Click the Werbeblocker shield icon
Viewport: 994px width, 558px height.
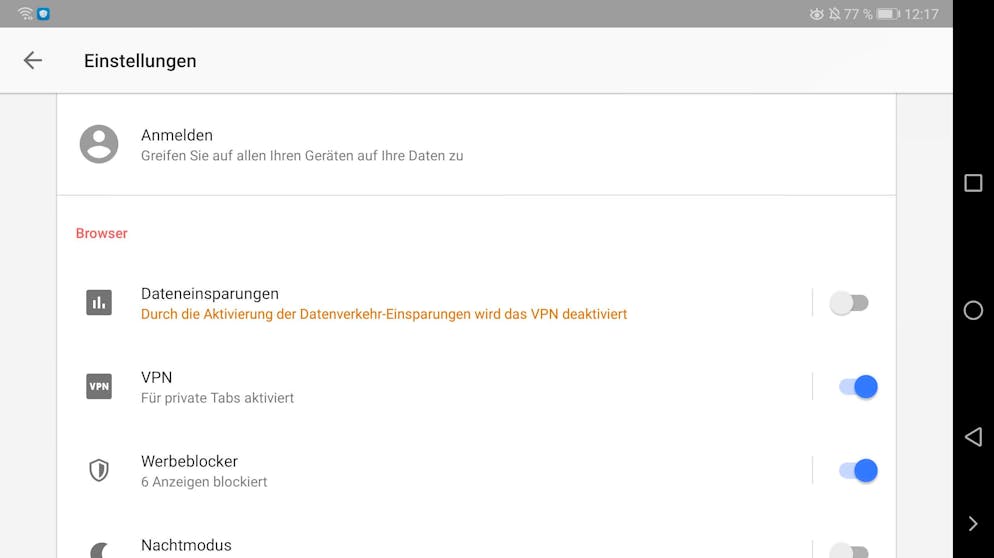99,470
